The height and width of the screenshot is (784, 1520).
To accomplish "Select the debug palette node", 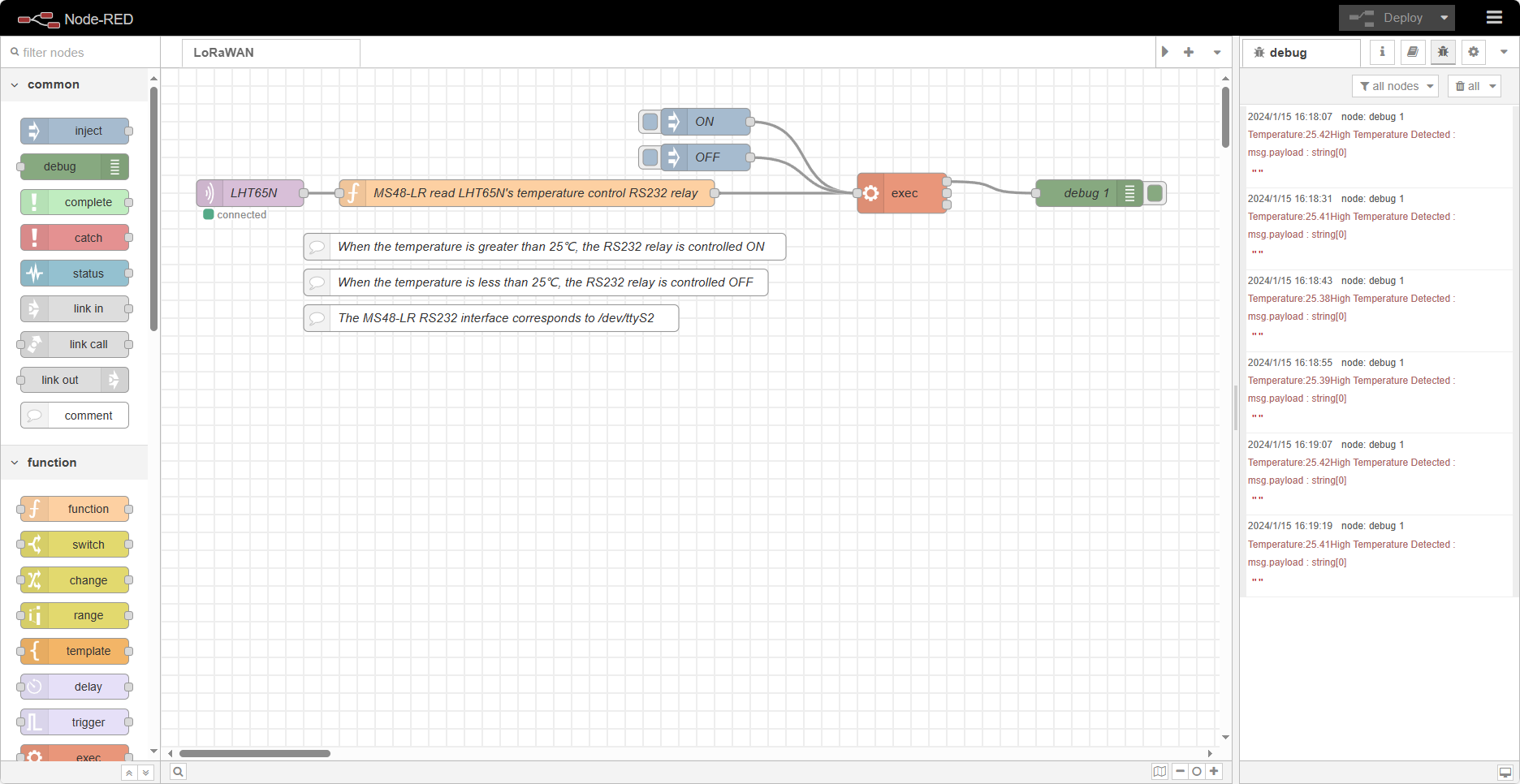I will coord(75,166).
